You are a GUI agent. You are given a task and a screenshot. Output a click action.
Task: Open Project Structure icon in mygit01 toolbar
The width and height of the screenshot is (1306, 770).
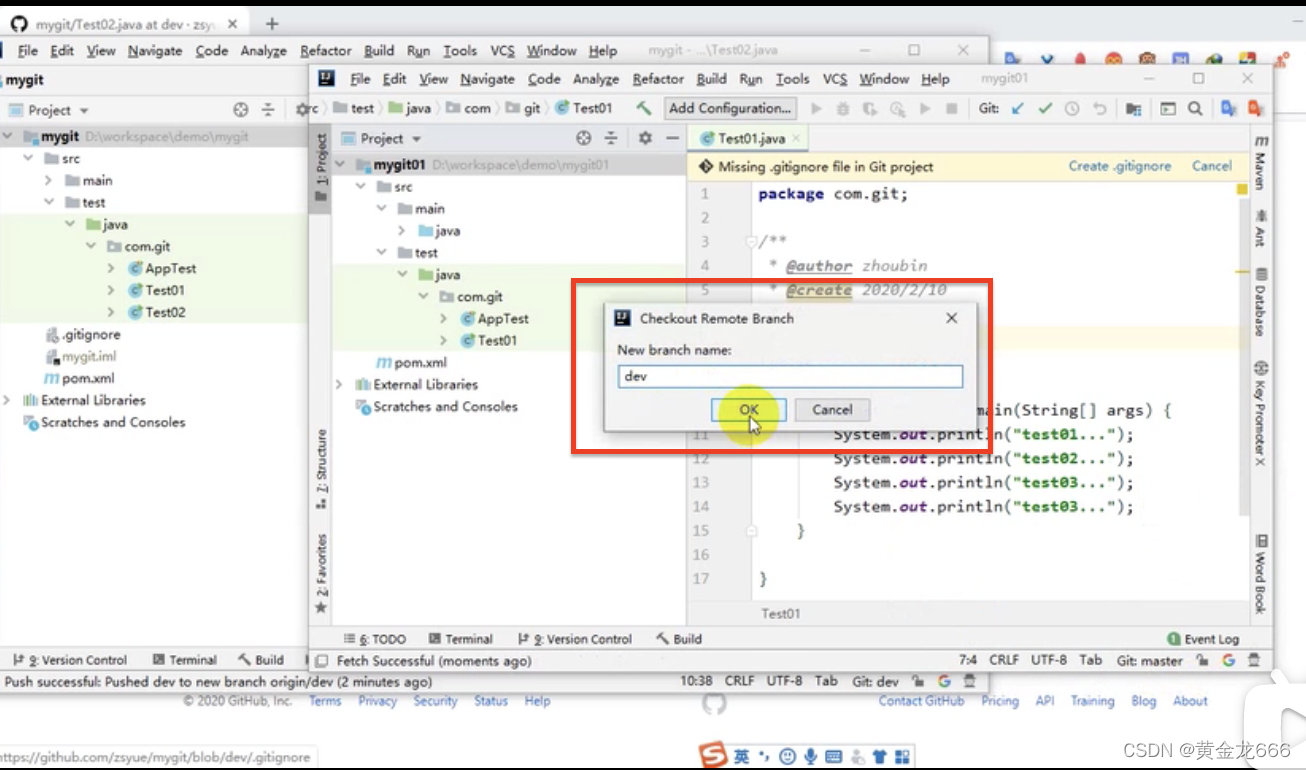pyautogui.click(x=1133, y=109)
